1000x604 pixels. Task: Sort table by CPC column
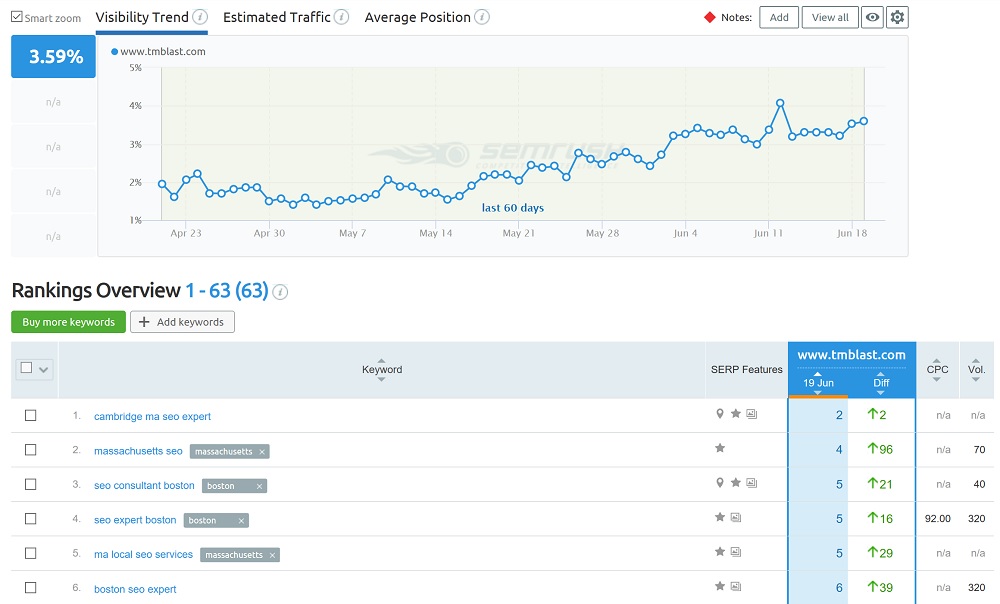click(937, 369)
